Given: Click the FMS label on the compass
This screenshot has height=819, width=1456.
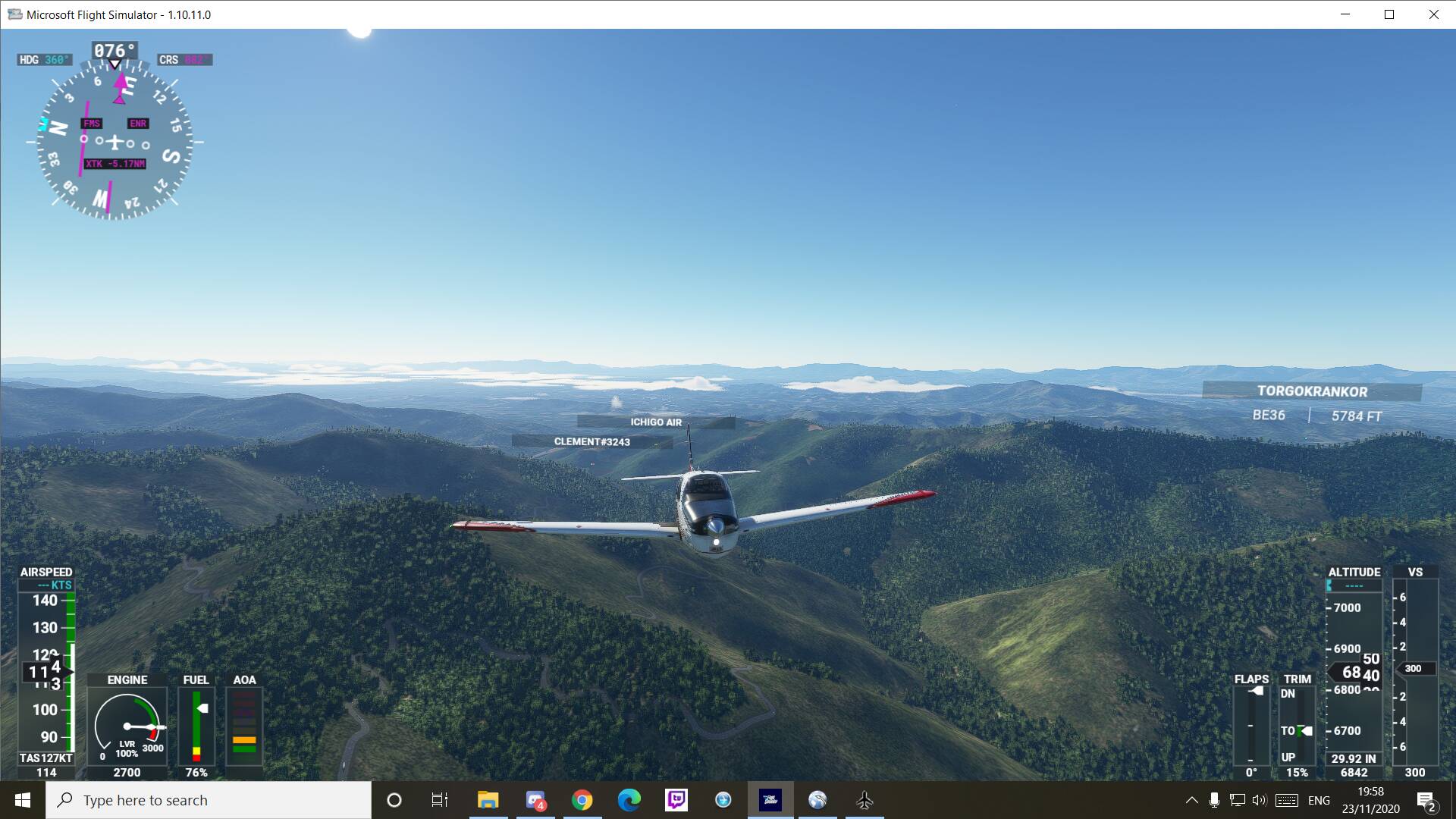Looking at the screenshot, I should (x=92, y=124).
